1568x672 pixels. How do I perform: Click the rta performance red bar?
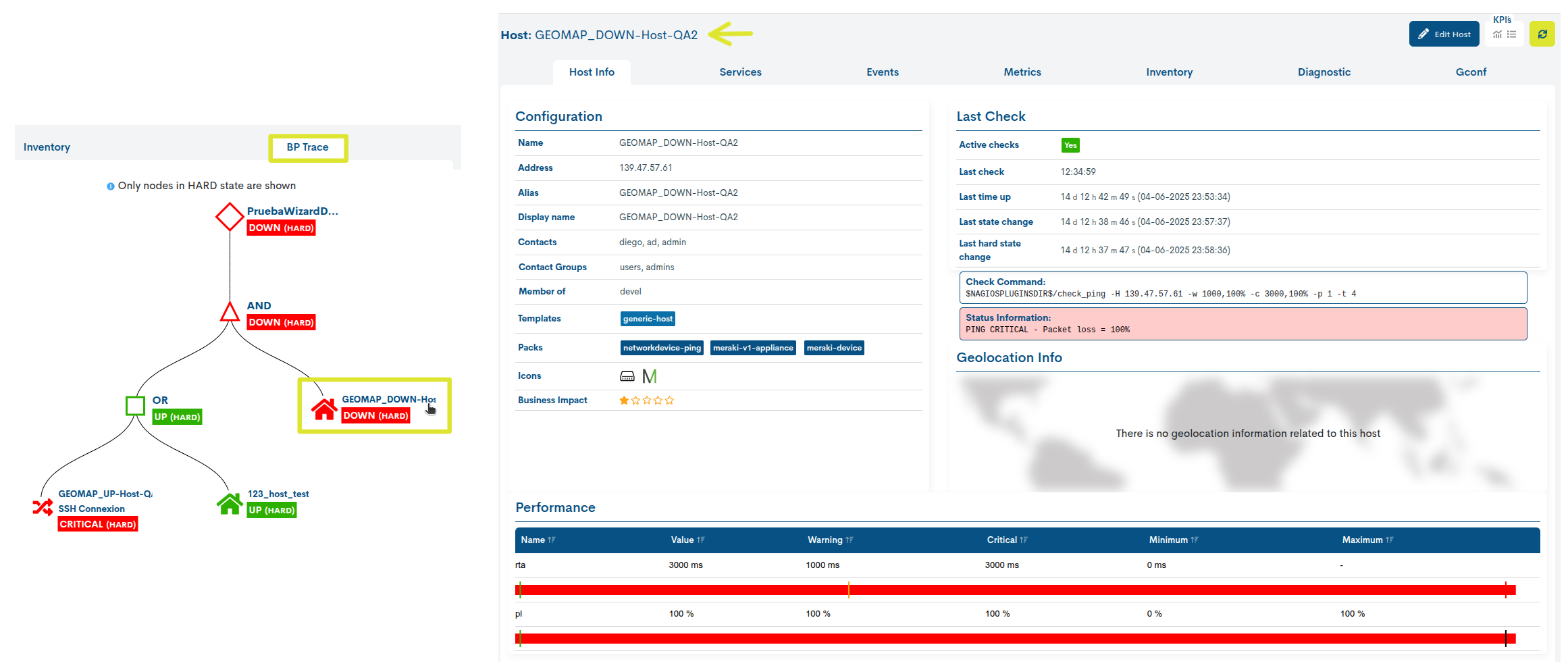(1015, 590)
